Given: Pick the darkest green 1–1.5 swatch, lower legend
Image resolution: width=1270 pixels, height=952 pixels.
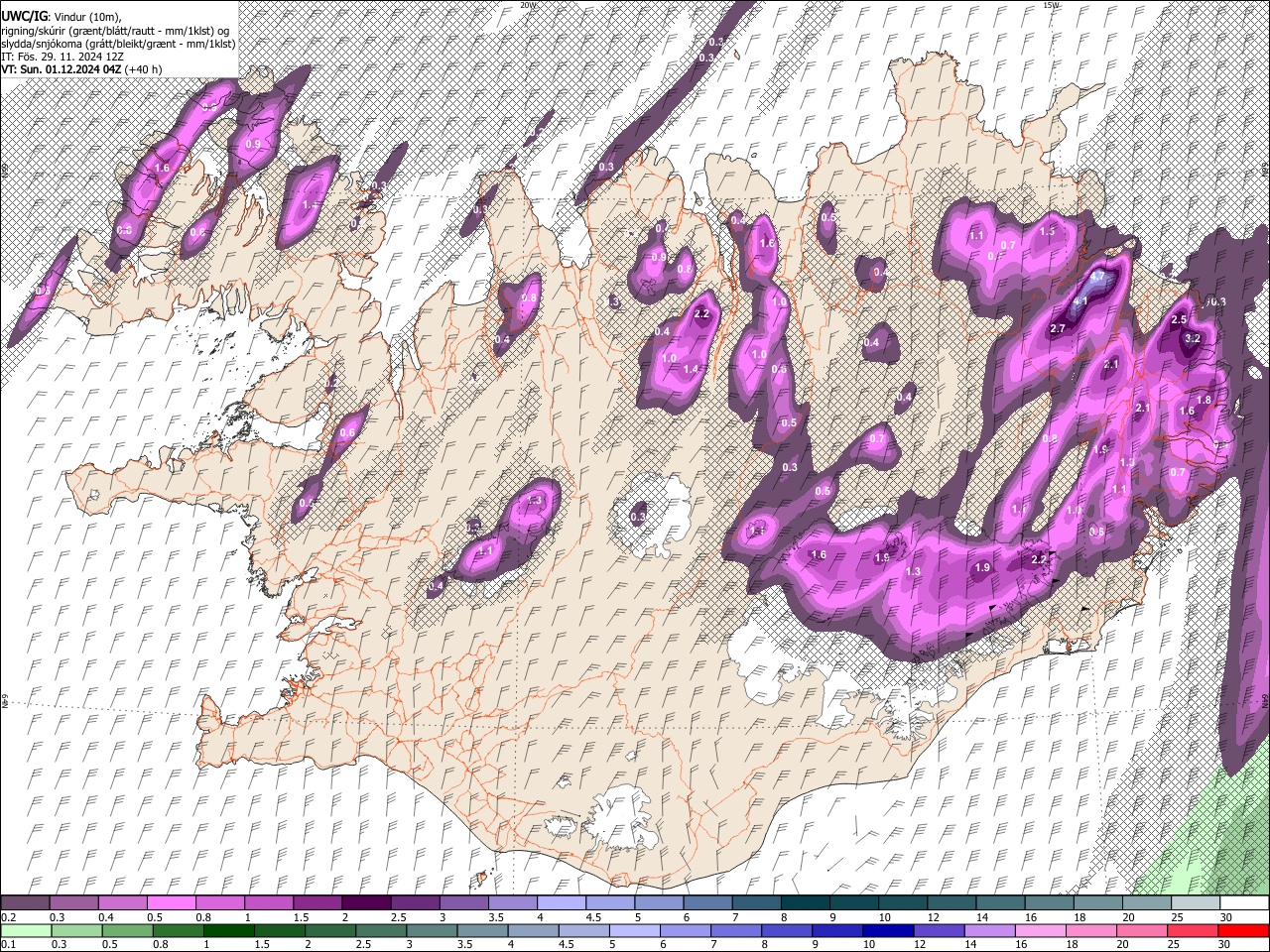Looking at the screenshot, I should [x=229, y=930].
